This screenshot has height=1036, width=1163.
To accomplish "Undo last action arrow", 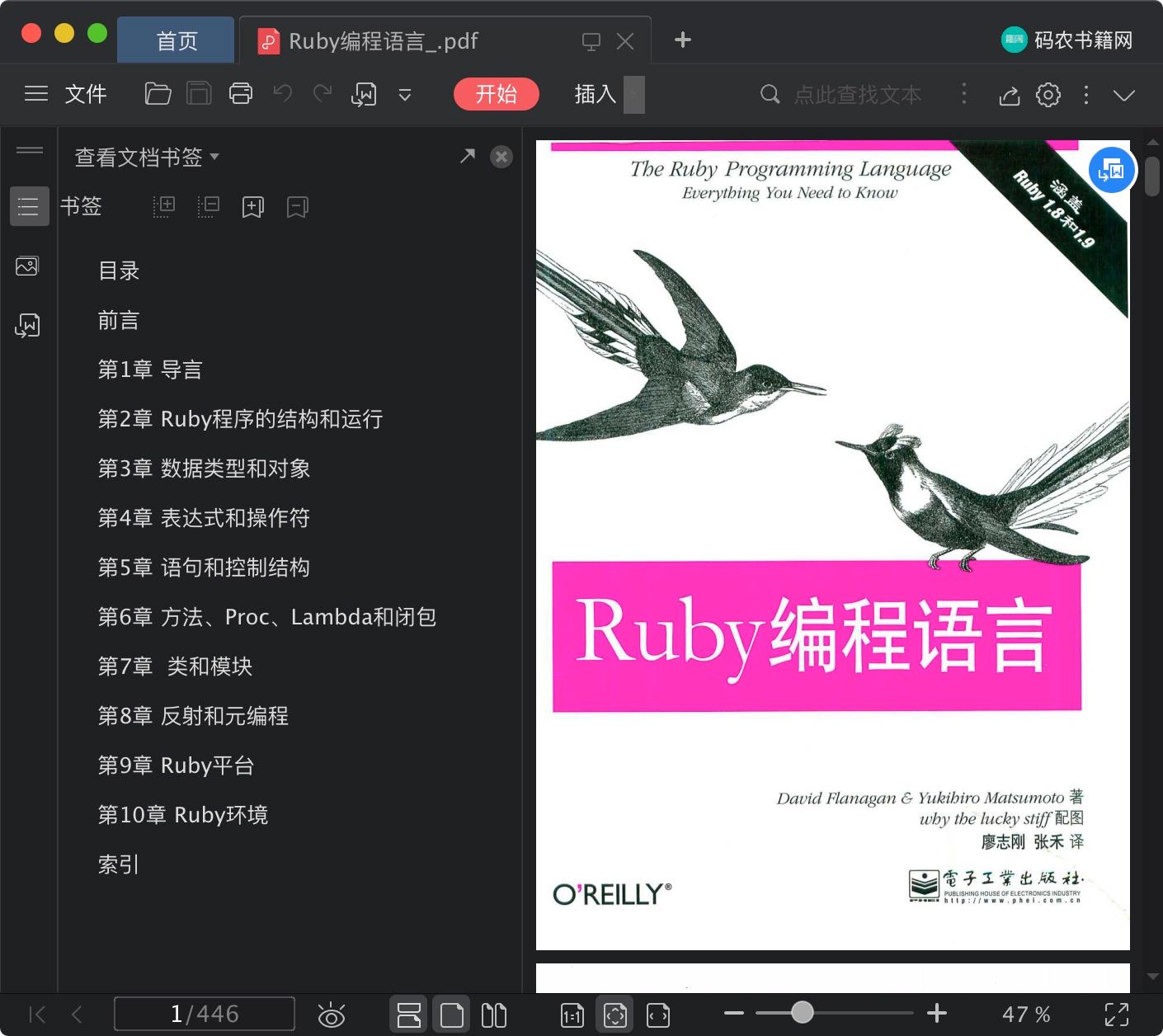I will 283,94.
